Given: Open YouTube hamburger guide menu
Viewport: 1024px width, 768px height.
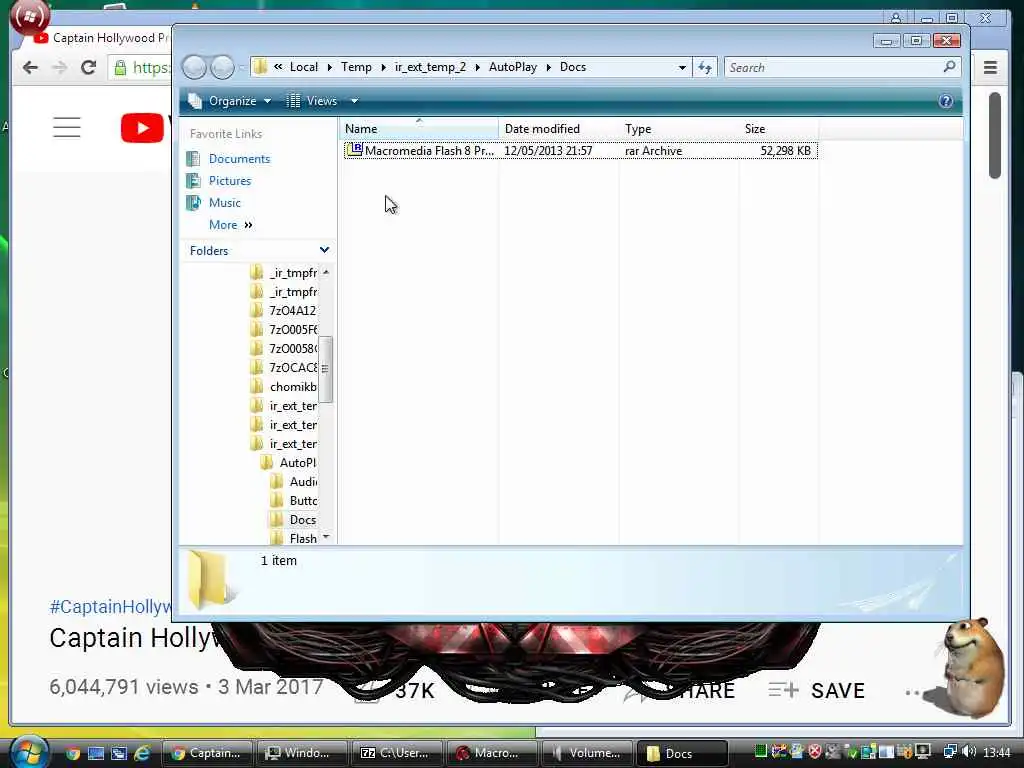Looking at the screenshot, I should click(67, 127).
